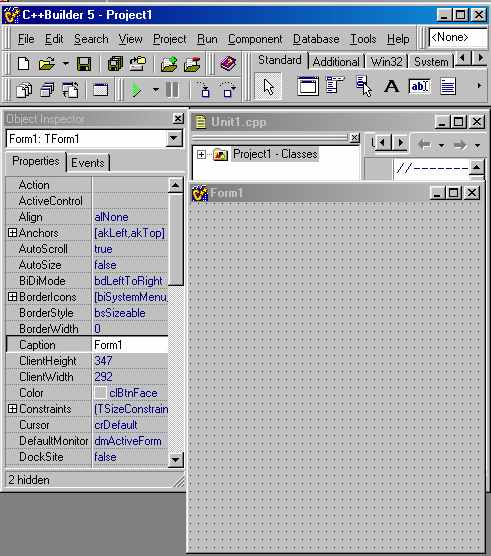491x556 pixels.
Task: Select the Edit component icon (ab)
Action: (419, 86)
